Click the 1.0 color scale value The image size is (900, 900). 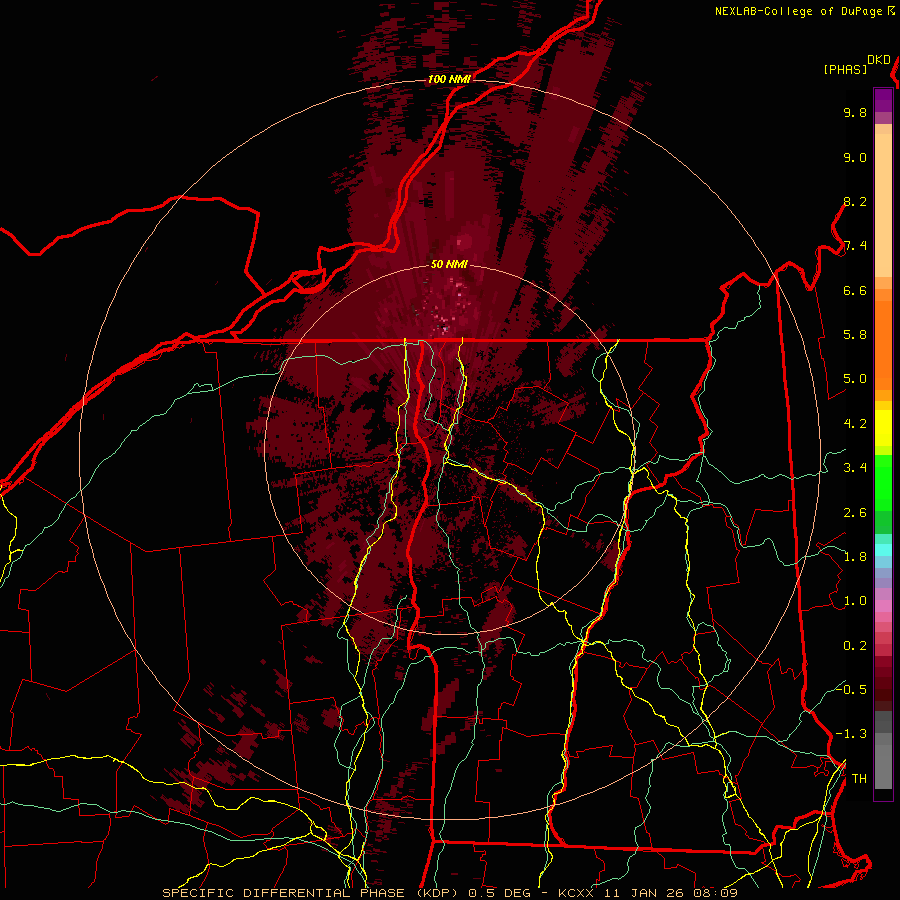[x=855, y=601]
